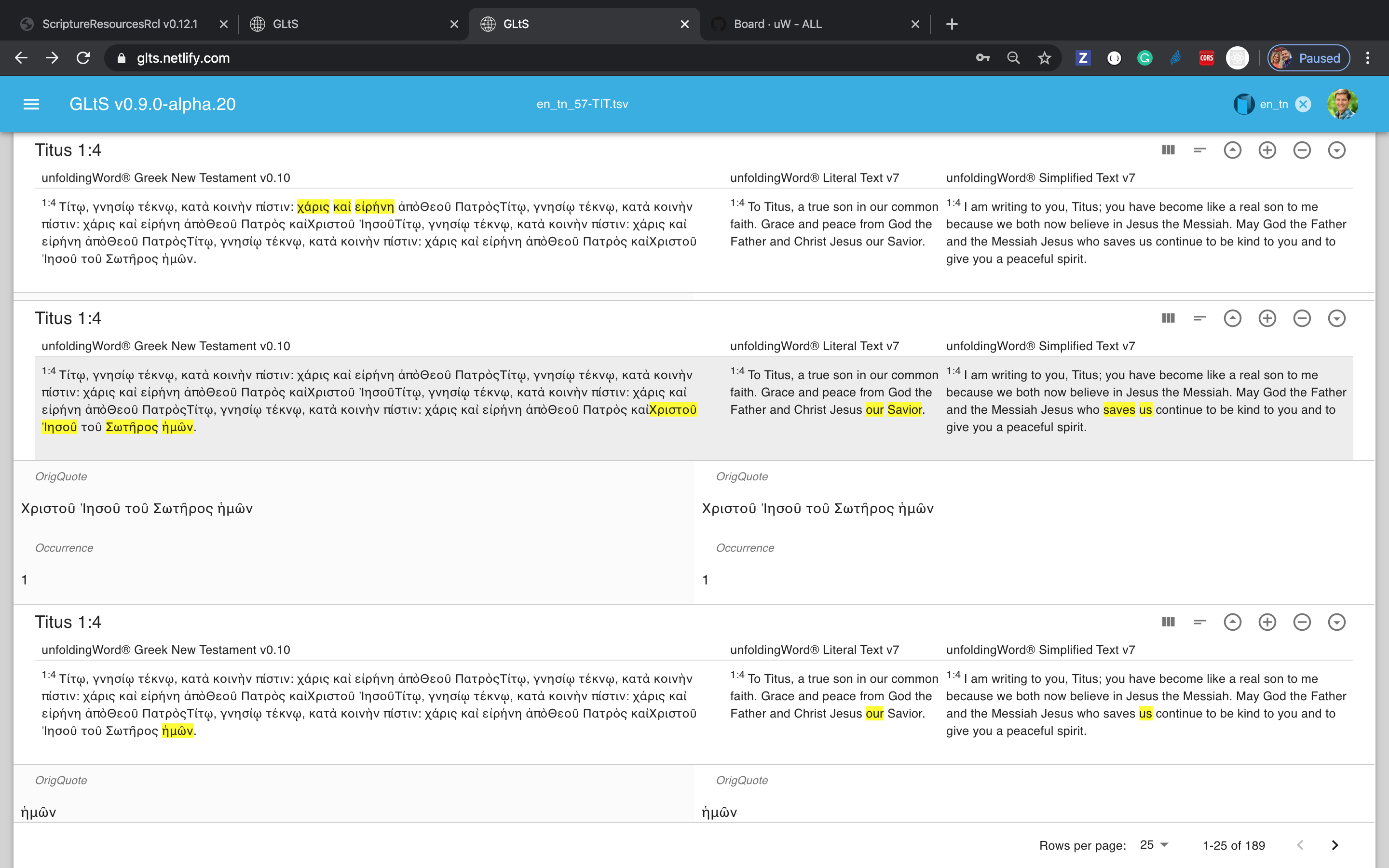
Task: Click the lines icon in first Titus 1:4 row
Action: pos(1199,150)
